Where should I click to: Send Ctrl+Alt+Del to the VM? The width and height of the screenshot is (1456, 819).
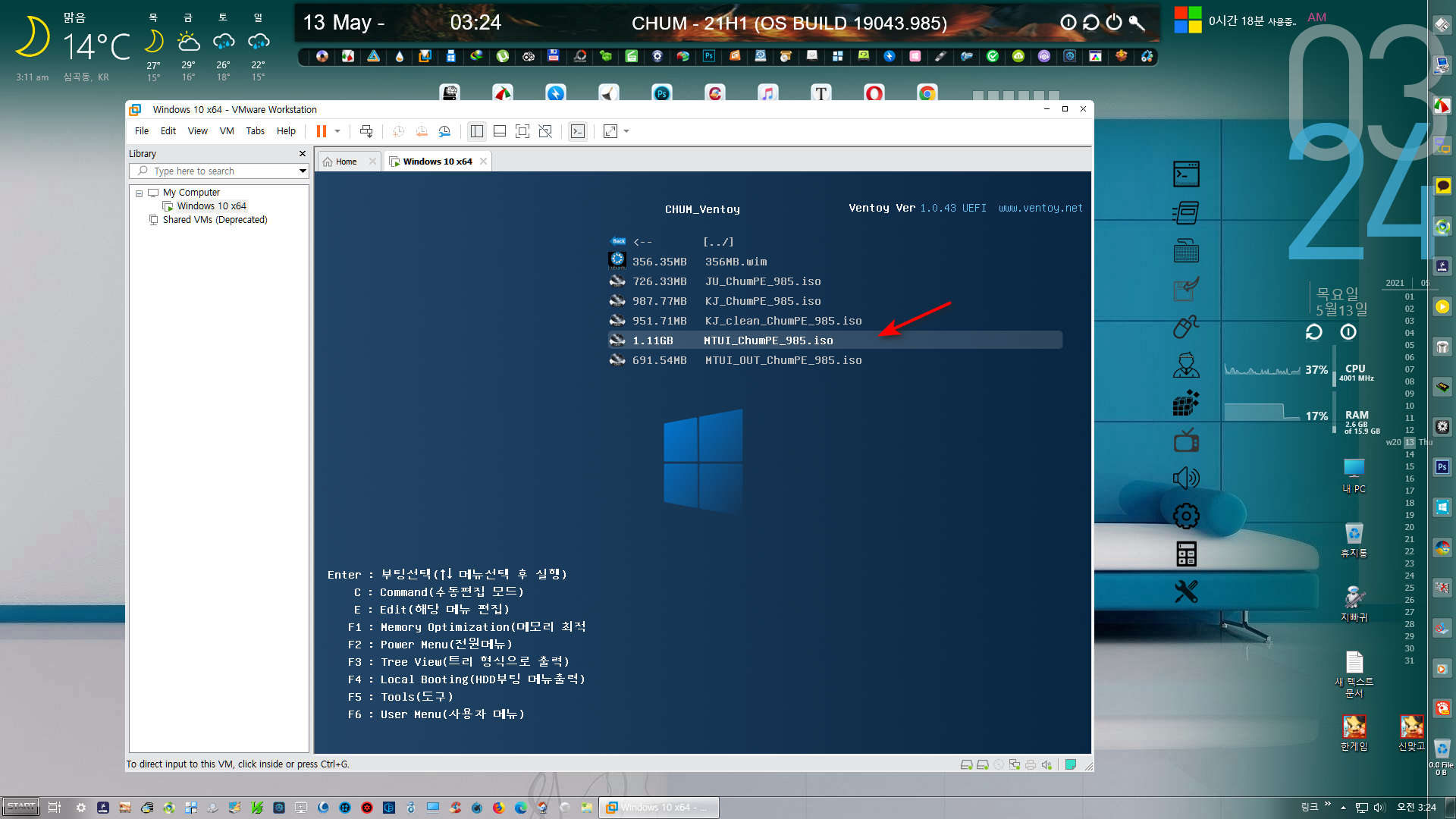pos(366,131)
